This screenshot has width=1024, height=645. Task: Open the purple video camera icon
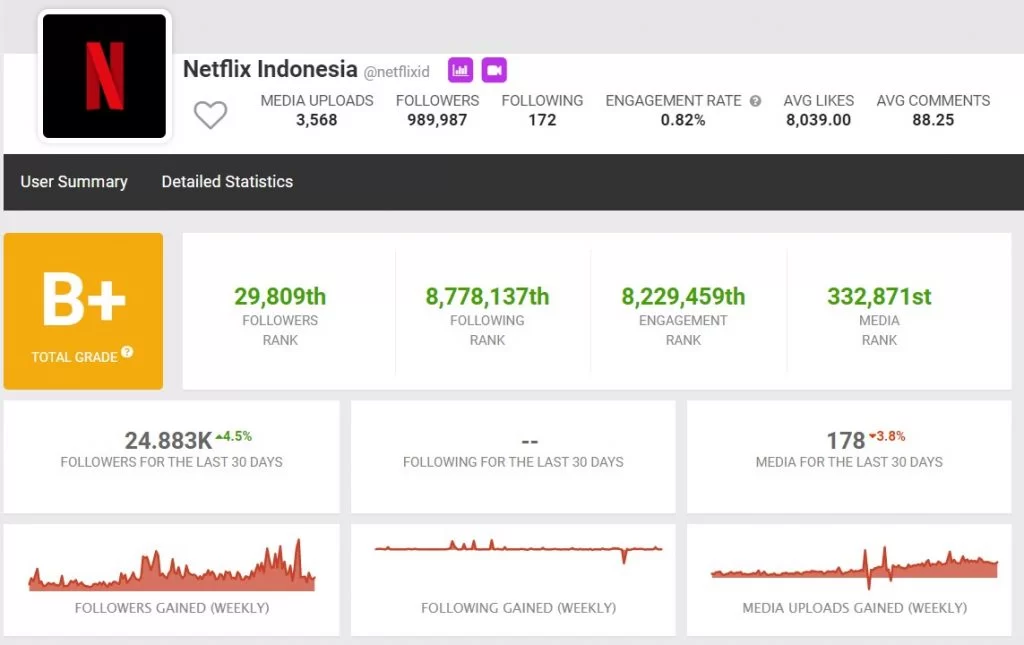pyautogui.click(x=494, y=70)
